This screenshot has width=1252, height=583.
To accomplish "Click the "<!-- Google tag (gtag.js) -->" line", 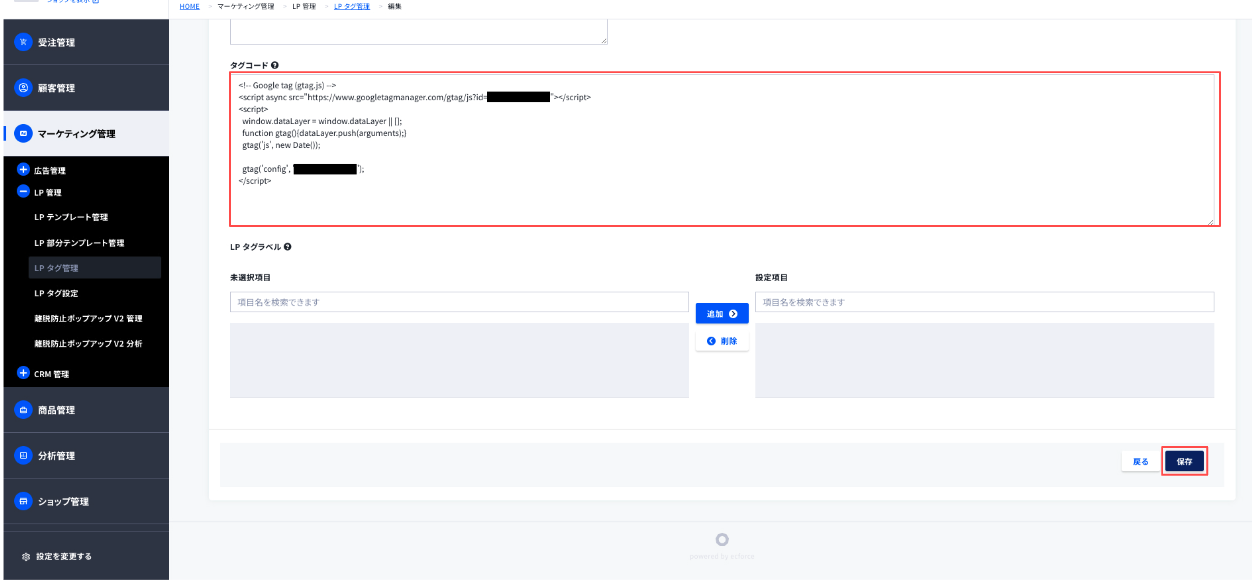I will pyautogui.click(x=287, y=86).
